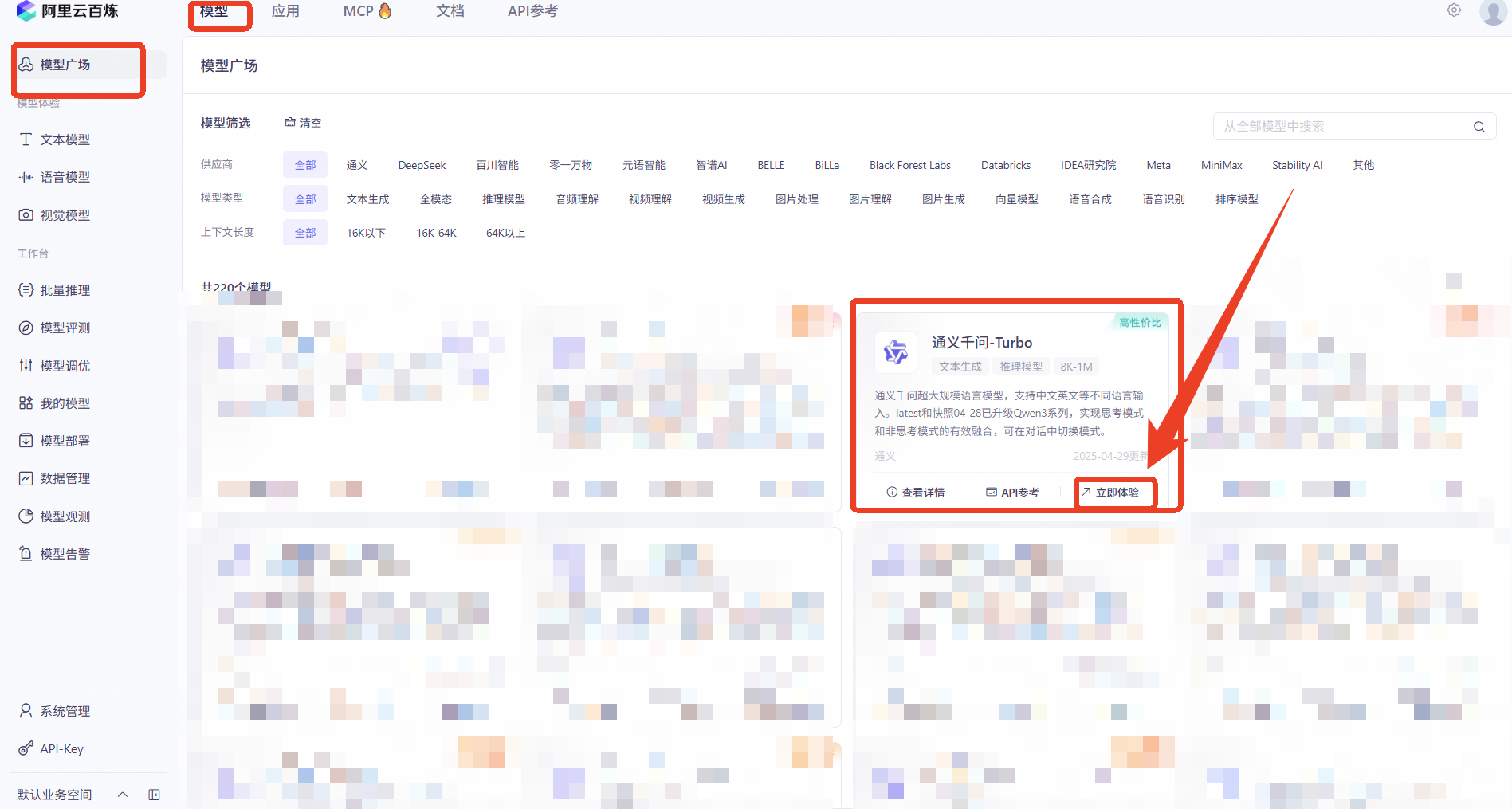Filter providers by Stability AI
Viewport: 1512px width, 809px height.
point(1297,165)
